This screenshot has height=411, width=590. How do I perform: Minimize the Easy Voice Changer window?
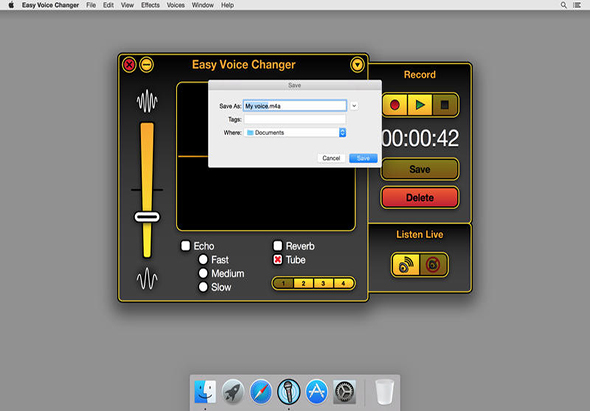click(146, 65)
